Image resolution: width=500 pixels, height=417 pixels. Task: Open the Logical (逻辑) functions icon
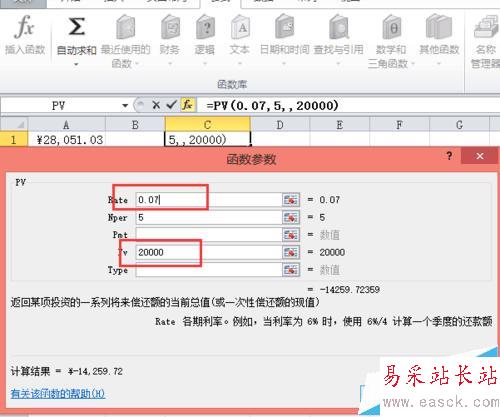205,27
